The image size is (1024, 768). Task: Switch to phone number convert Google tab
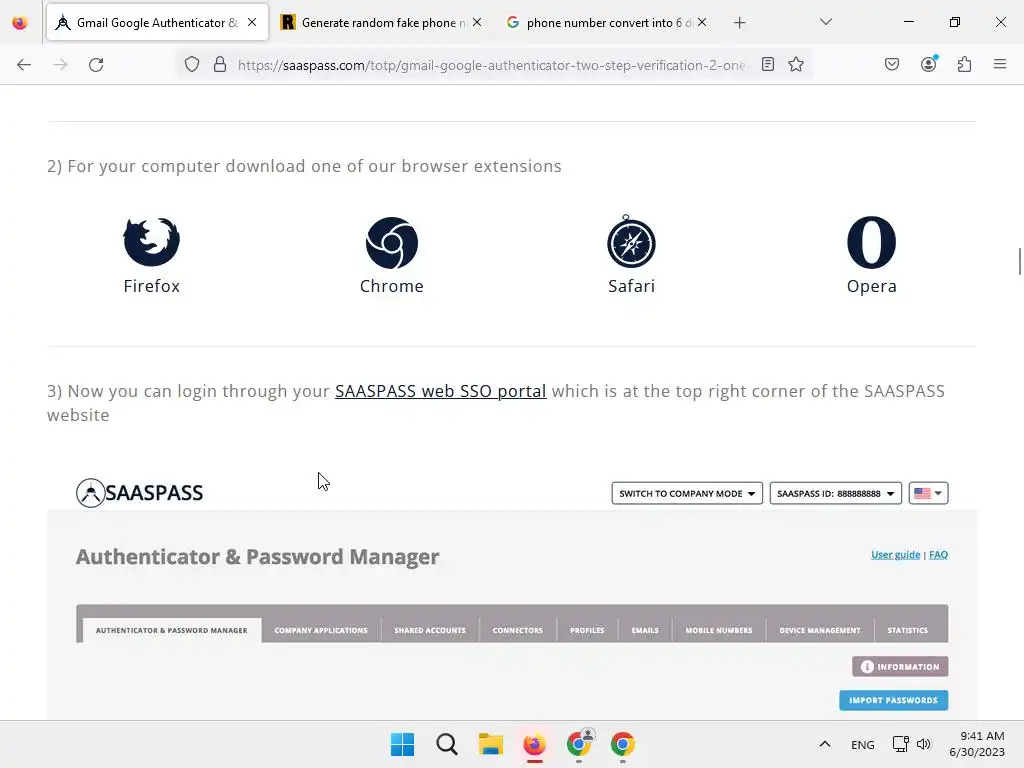tap(607, 23)
